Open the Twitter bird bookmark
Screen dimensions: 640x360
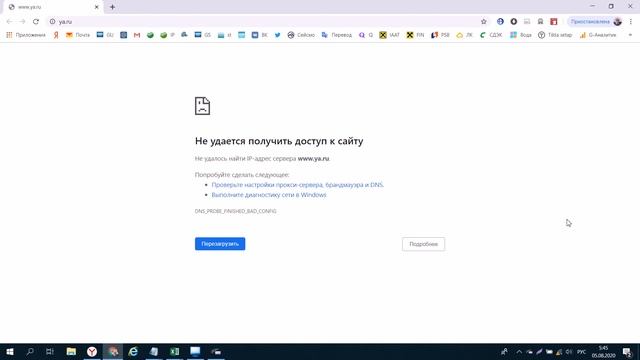(278, 35)
